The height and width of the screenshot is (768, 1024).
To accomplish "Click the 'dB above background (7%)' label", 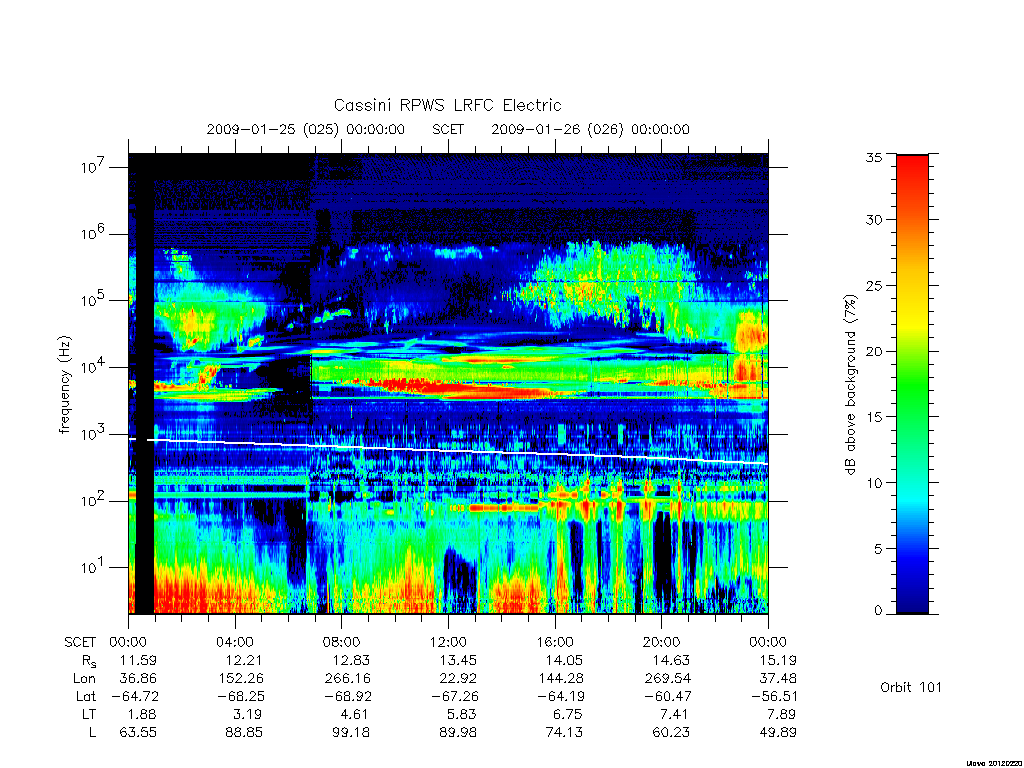I will [x=850, y=384].
